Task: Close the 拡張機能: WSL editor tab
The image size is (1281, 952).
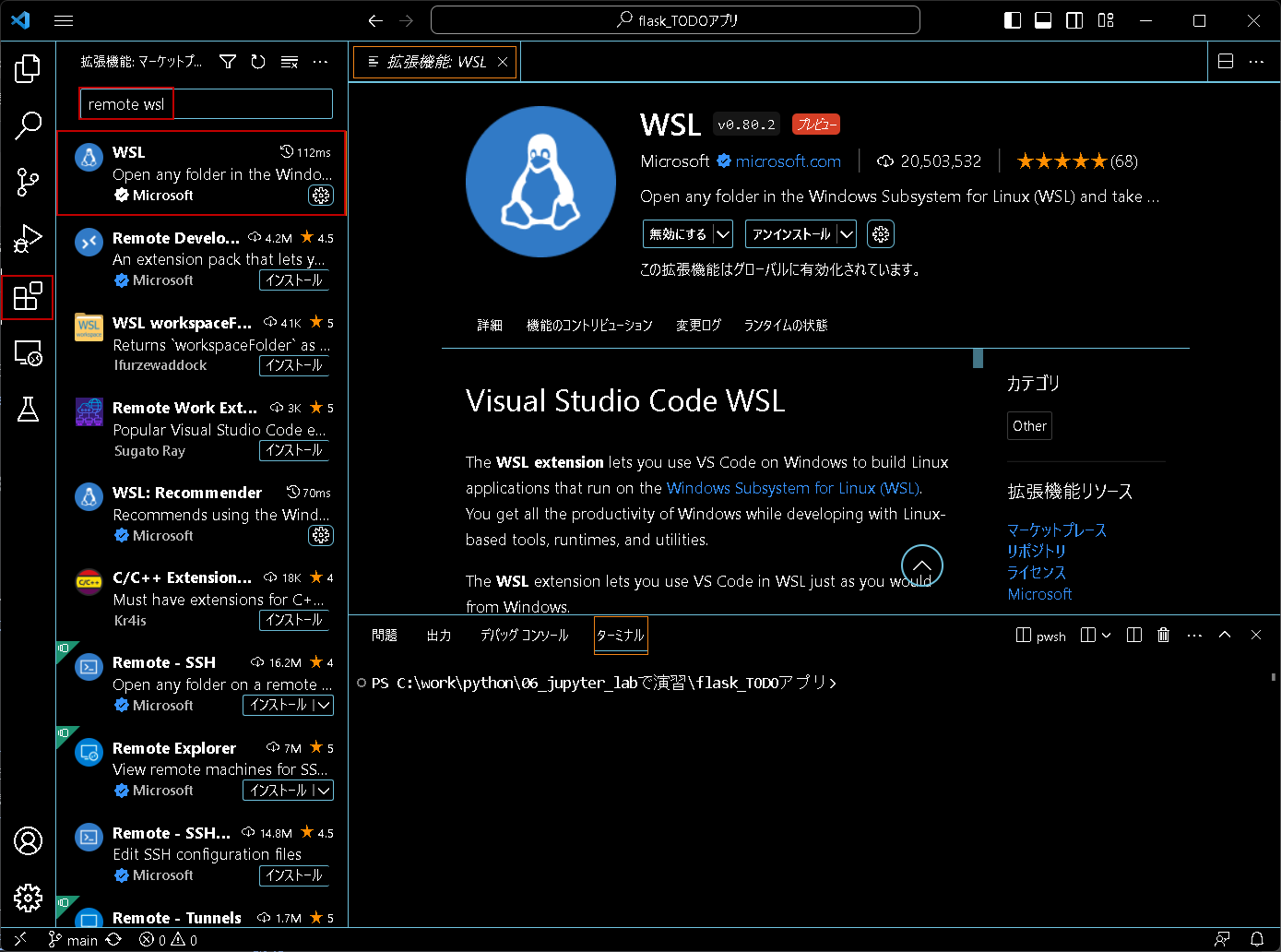Action: point(503,62)
